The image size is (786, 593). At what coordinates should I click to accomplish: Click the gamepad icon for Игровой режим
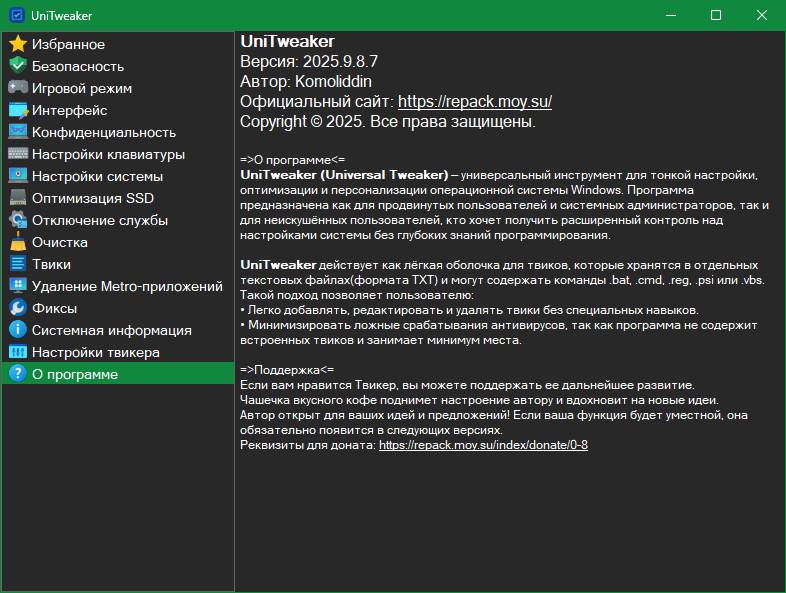[x=18, y=88]
